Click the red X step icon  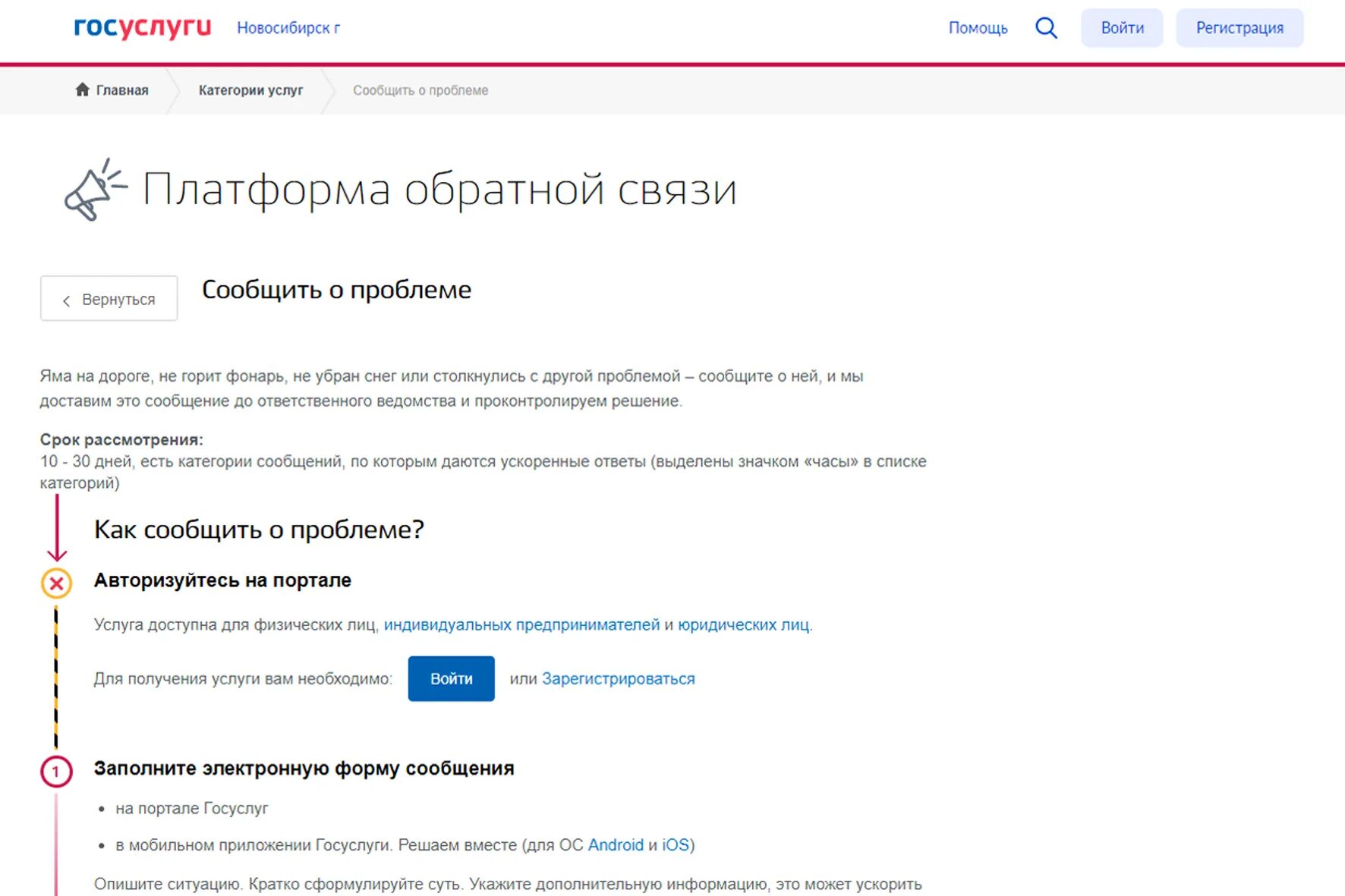tap(56, 583)
